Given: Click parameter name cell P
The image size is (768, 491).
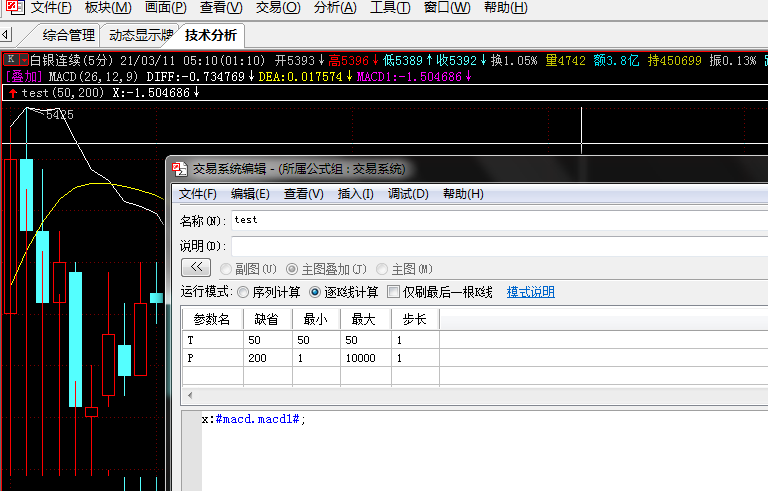Looking at the screenshot, I should [213, 358].
